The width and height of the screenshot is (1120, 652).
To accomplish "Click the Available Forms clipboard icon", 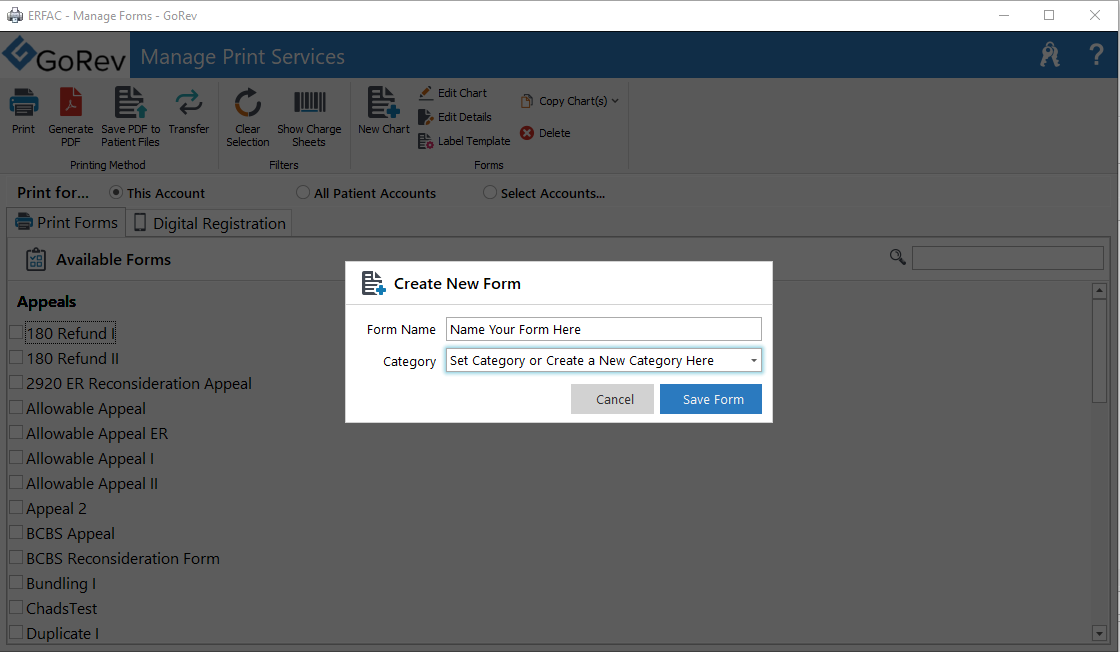I will point(36,259).
